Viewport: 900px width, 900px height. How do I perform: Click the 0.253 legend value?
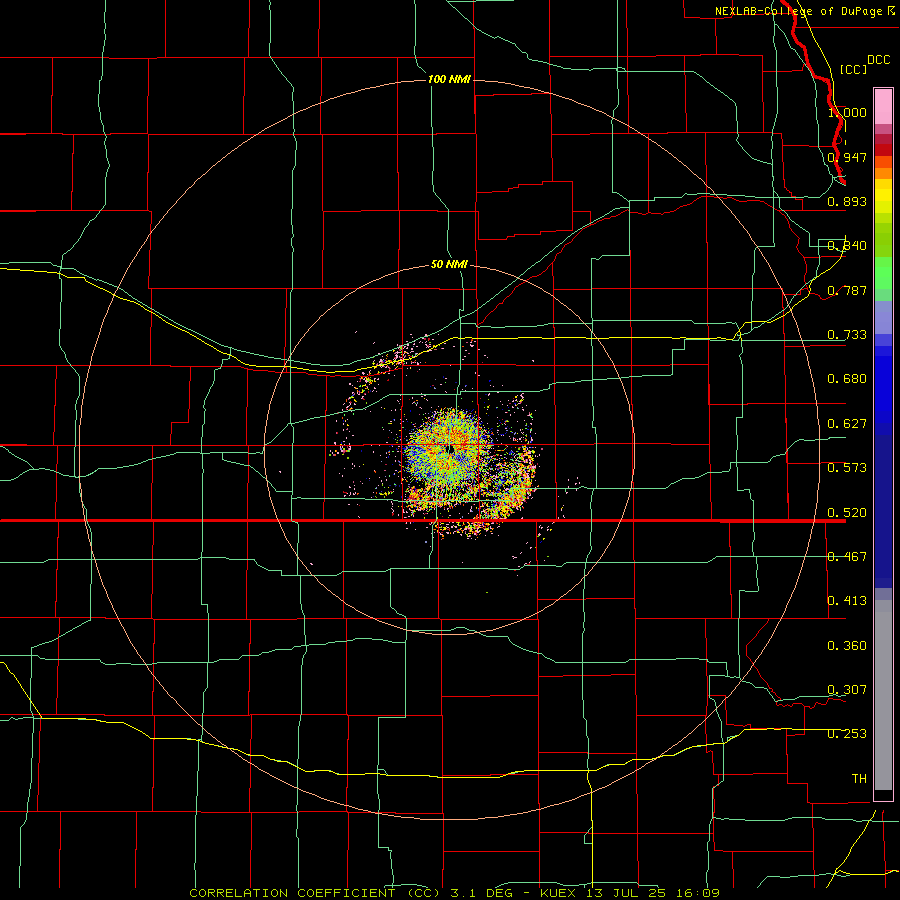click(x=847, y=734)
